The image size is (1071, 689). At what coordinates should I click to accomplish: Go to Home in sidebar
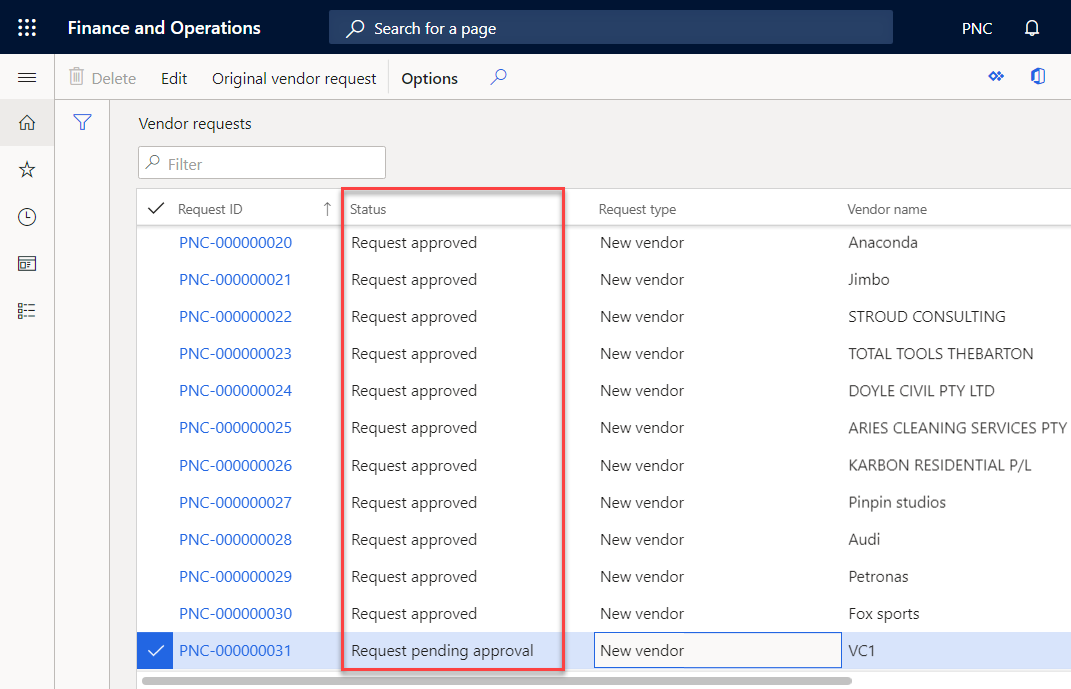click(27, 123)
